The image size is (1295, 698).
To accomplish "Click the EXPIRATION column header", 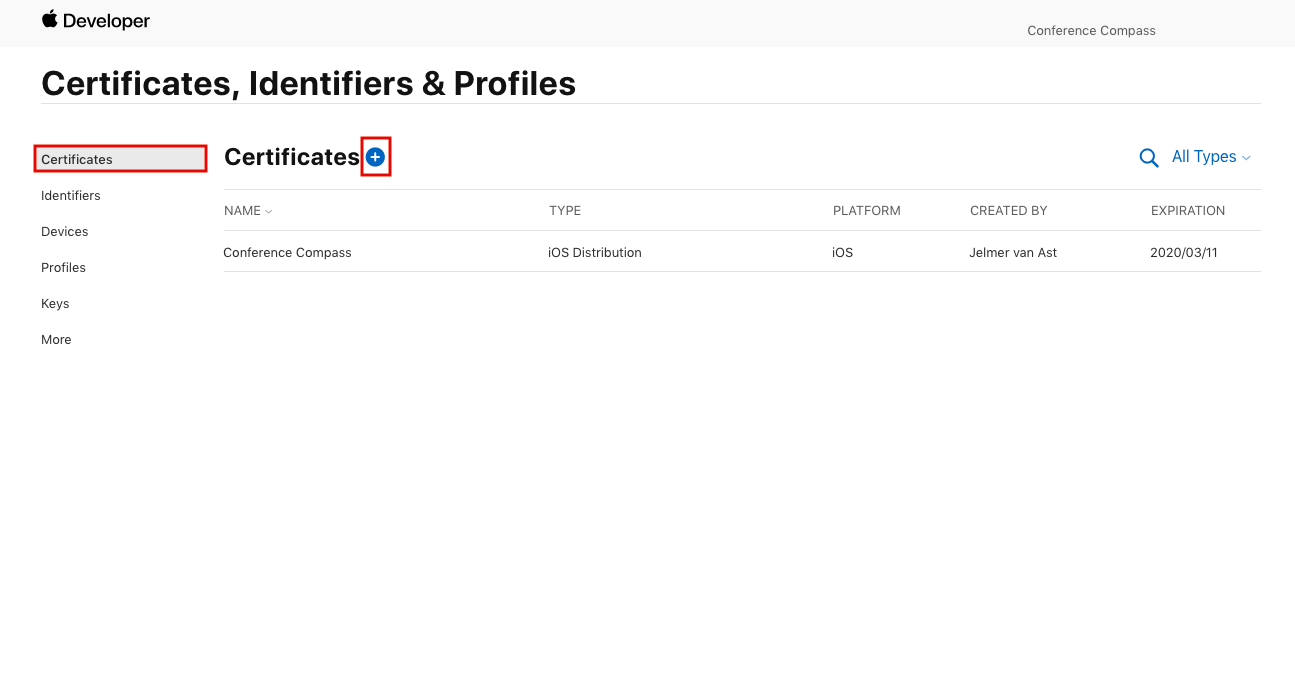I will (x=1188, y=211).
